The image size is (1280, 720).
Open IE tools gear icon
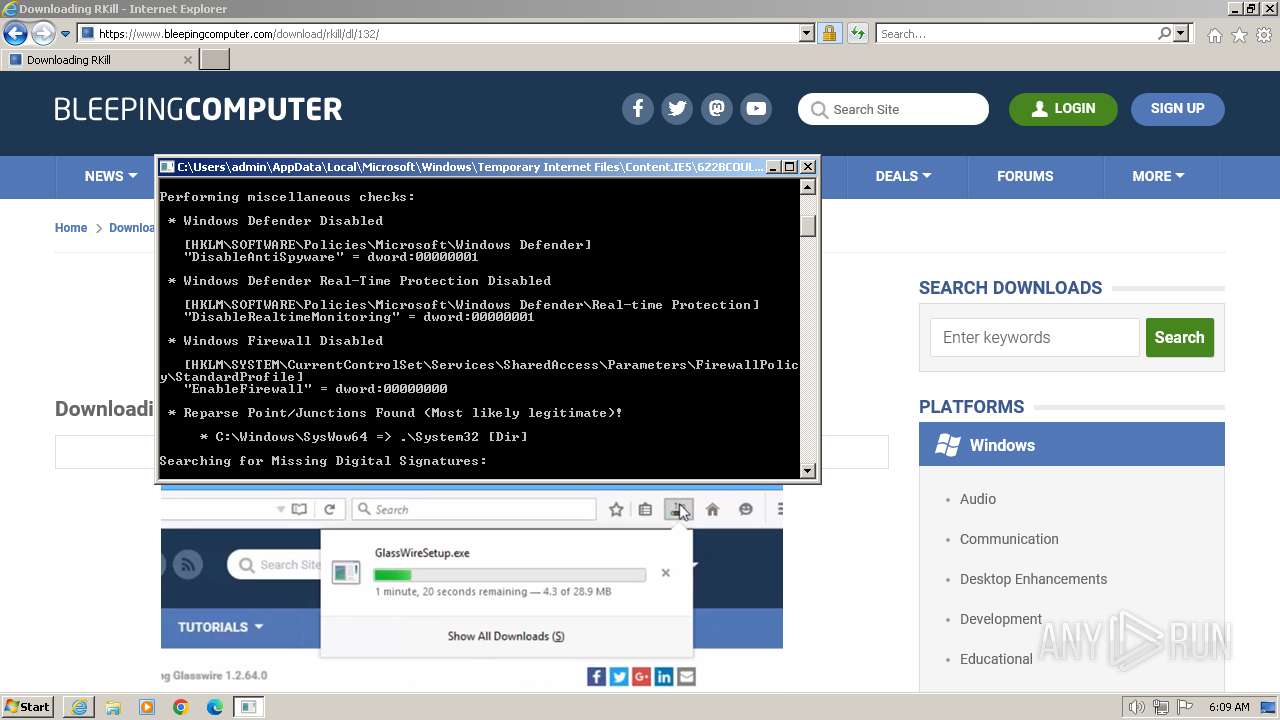point(1264,35)
